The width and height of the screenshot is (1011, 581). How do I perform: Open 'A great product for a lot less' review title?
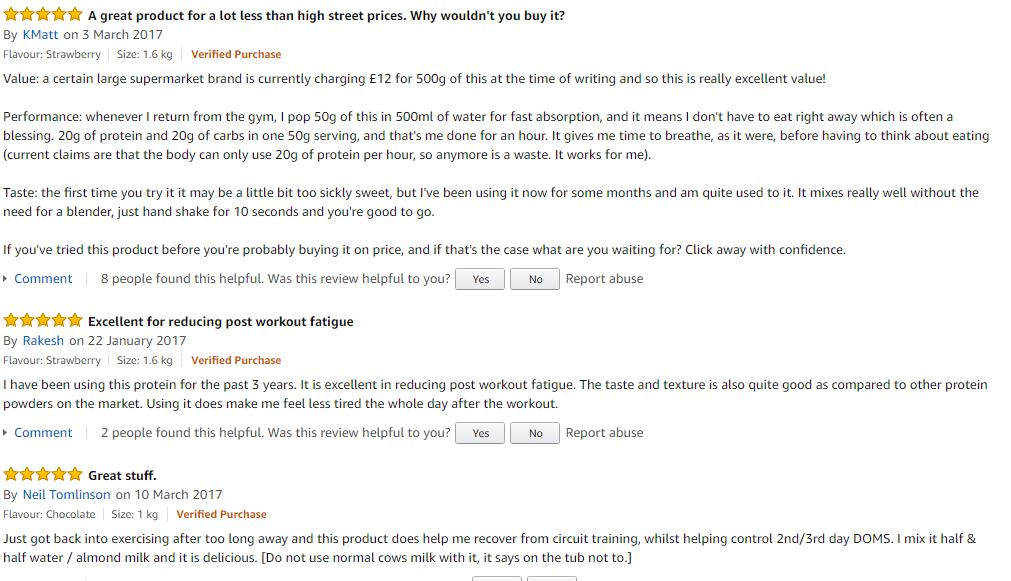[x=326, y=15]
